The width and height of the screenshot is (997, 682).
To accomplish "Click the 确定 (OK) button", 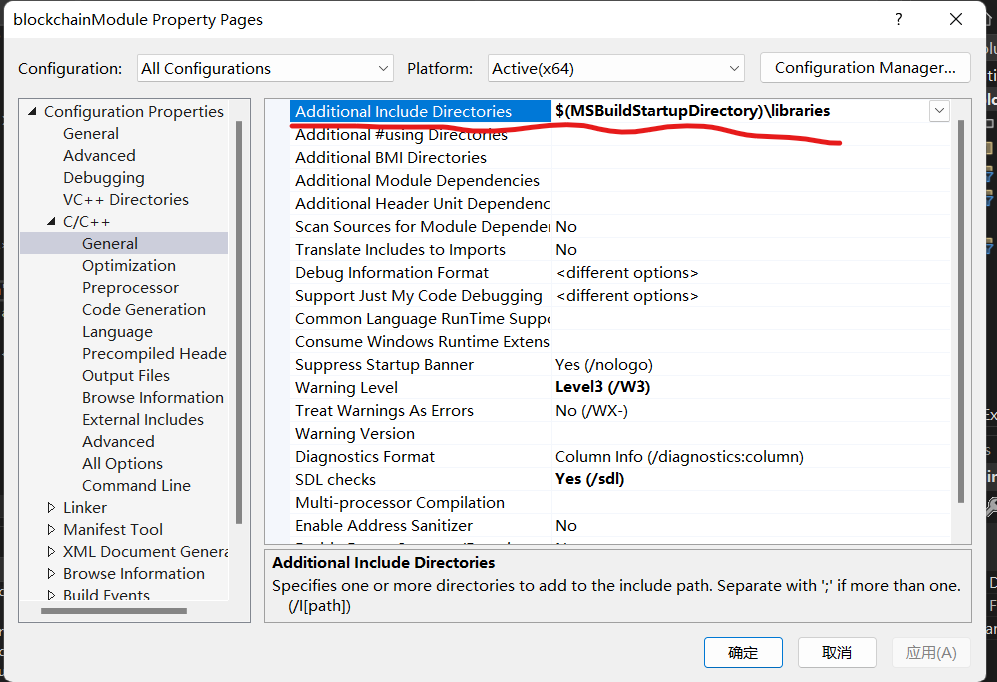I will pyautogui.click(x=743, y=652).
